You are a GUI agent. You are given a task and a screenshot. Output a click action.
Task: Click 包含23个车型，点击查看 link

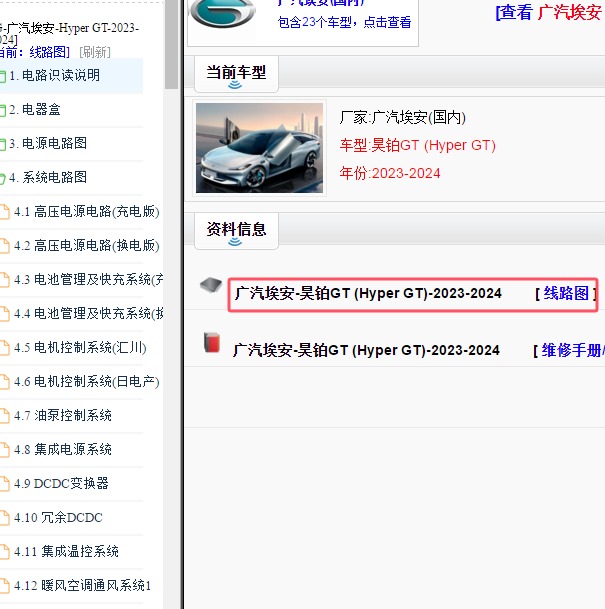pyautogui.click(x=344, y=22)
